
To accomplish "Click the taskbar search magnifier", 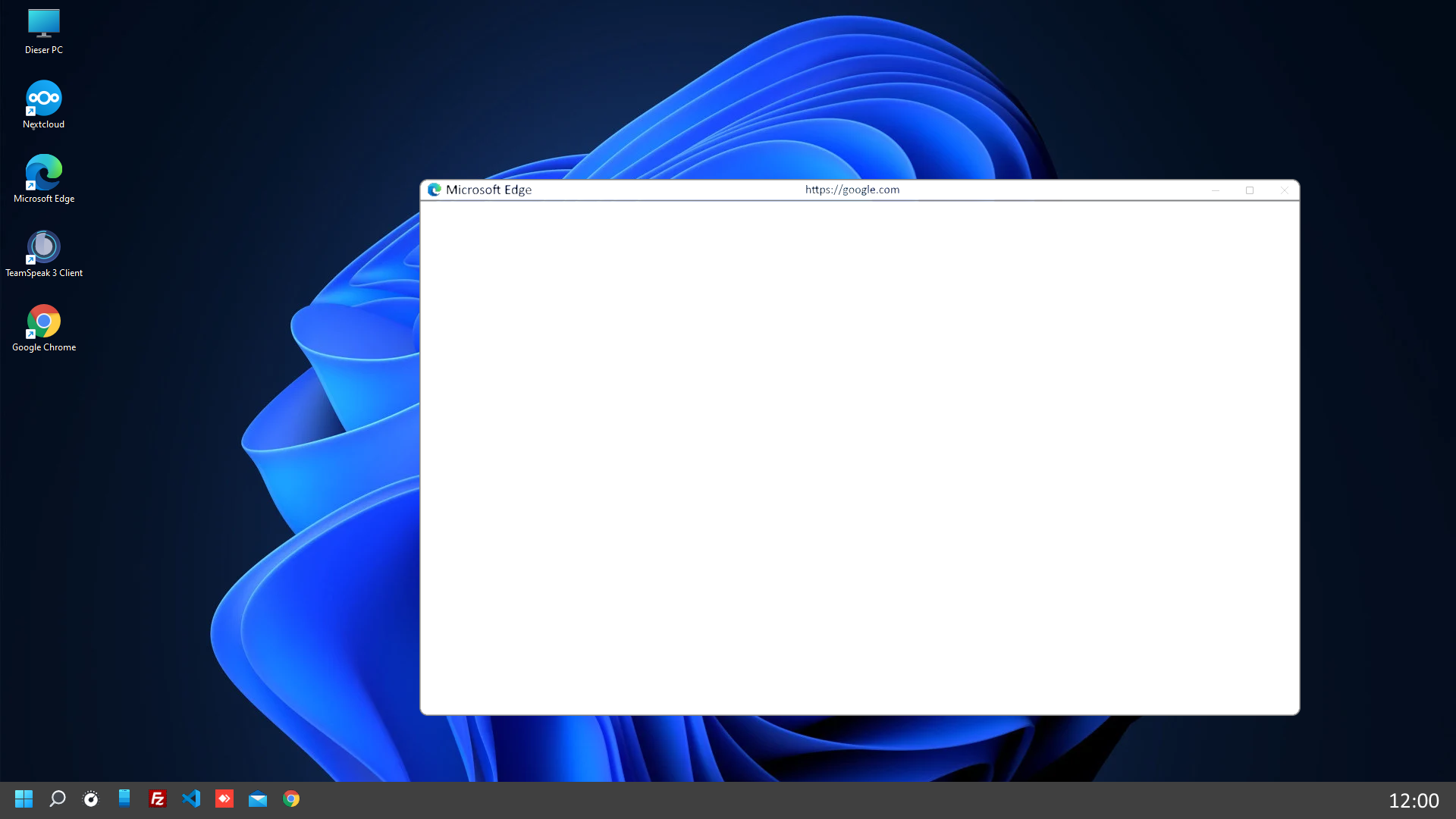I will pos(58,799).
